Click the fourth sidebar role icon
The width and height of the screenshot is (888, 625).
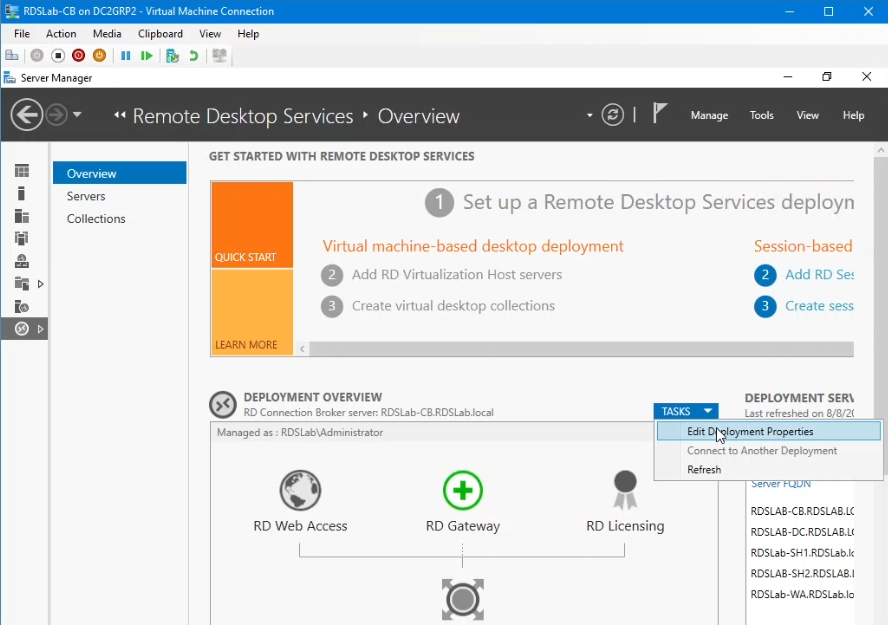(22, 238)
